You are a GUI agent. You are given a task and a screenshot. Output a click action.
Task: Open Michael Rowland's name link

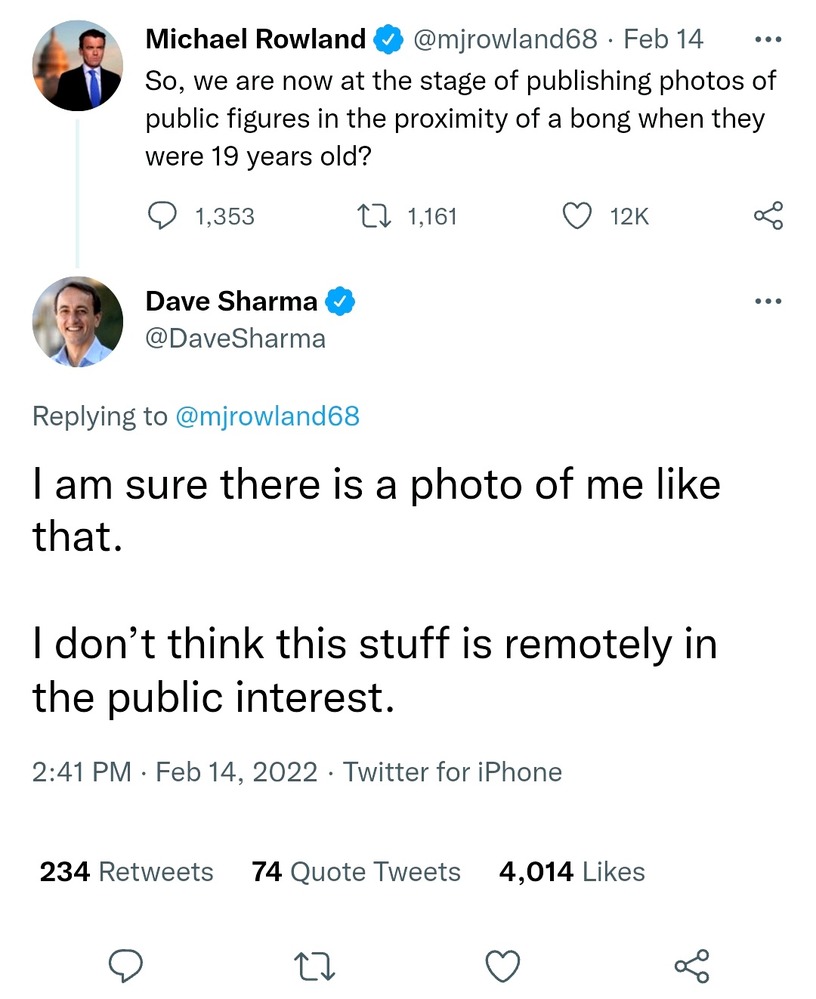point(256,39)
